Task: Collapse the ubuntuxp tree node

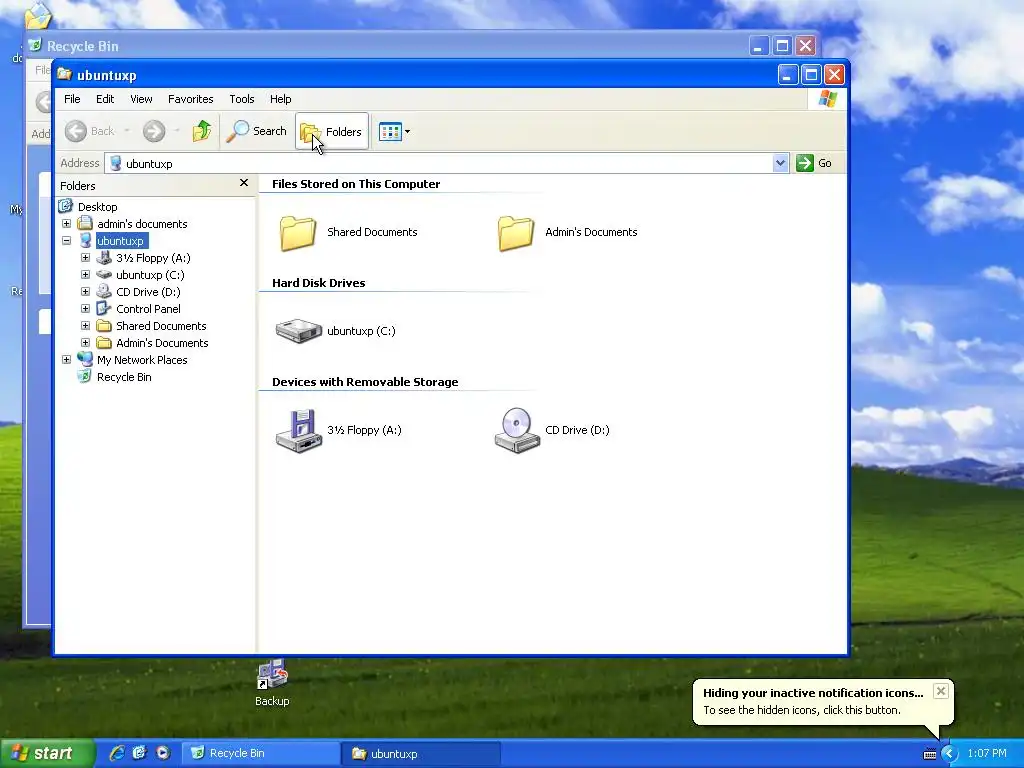Action: pyautogui.click(x=67, y=240)
